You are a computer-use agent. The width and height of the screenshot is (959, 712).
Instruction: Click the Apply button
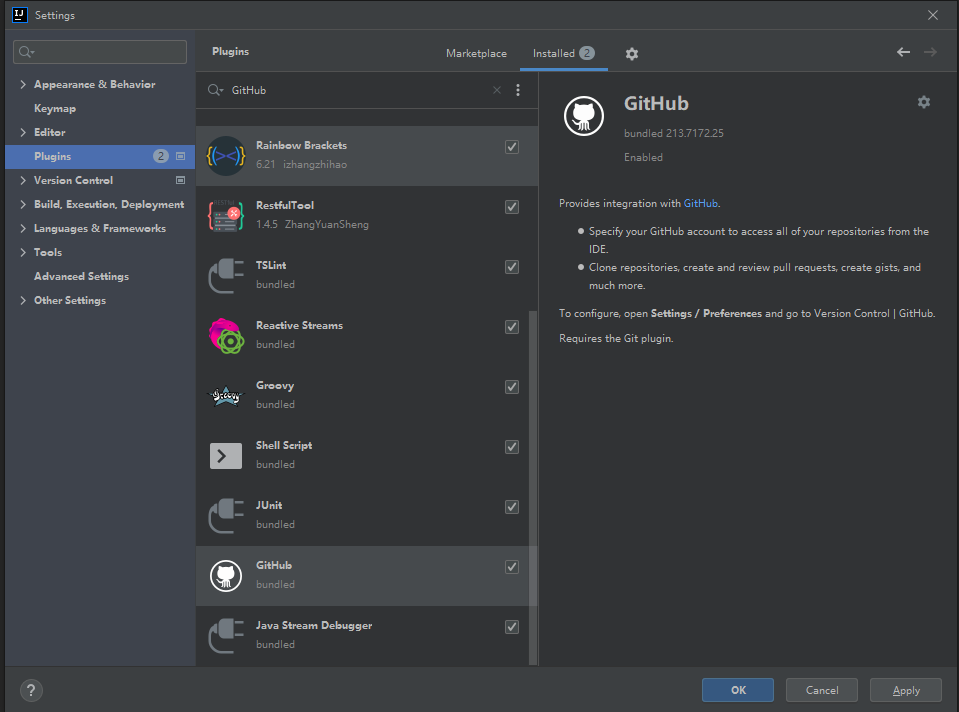(905, 690)
